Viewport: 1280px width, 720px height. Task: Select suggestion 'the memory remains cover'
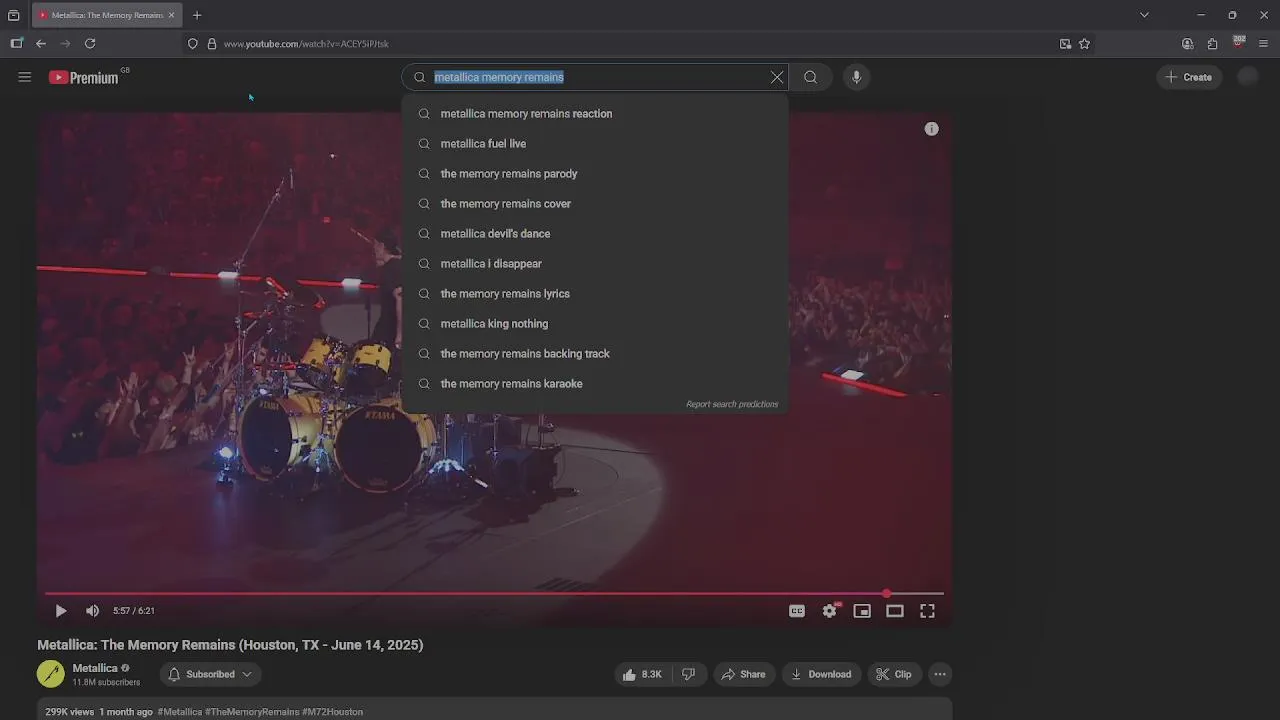click(x=595, y=204)
